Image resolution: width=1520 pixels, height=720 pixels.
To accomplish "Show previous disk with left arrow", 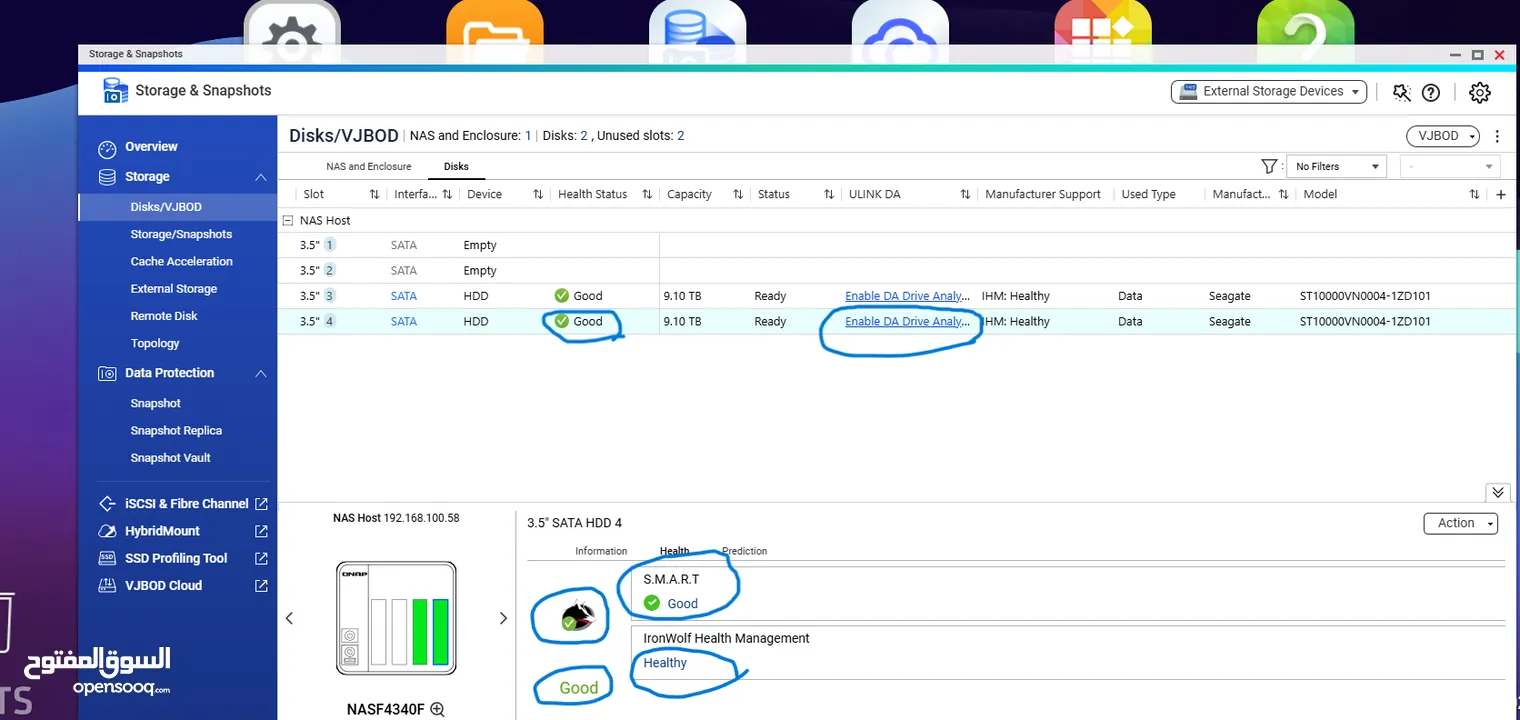I will [290, 618].
